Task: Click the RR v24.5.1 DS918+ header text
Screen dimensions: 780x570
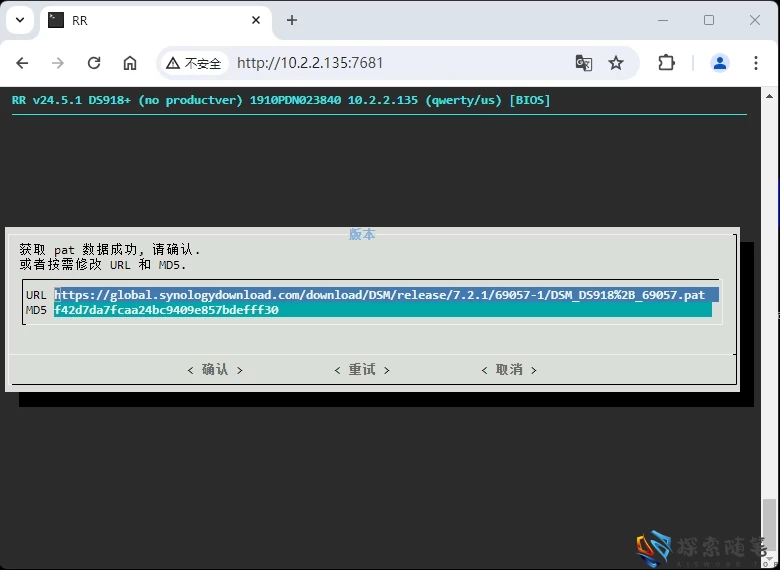Action: pyautogui.click(x=281, y=100)
